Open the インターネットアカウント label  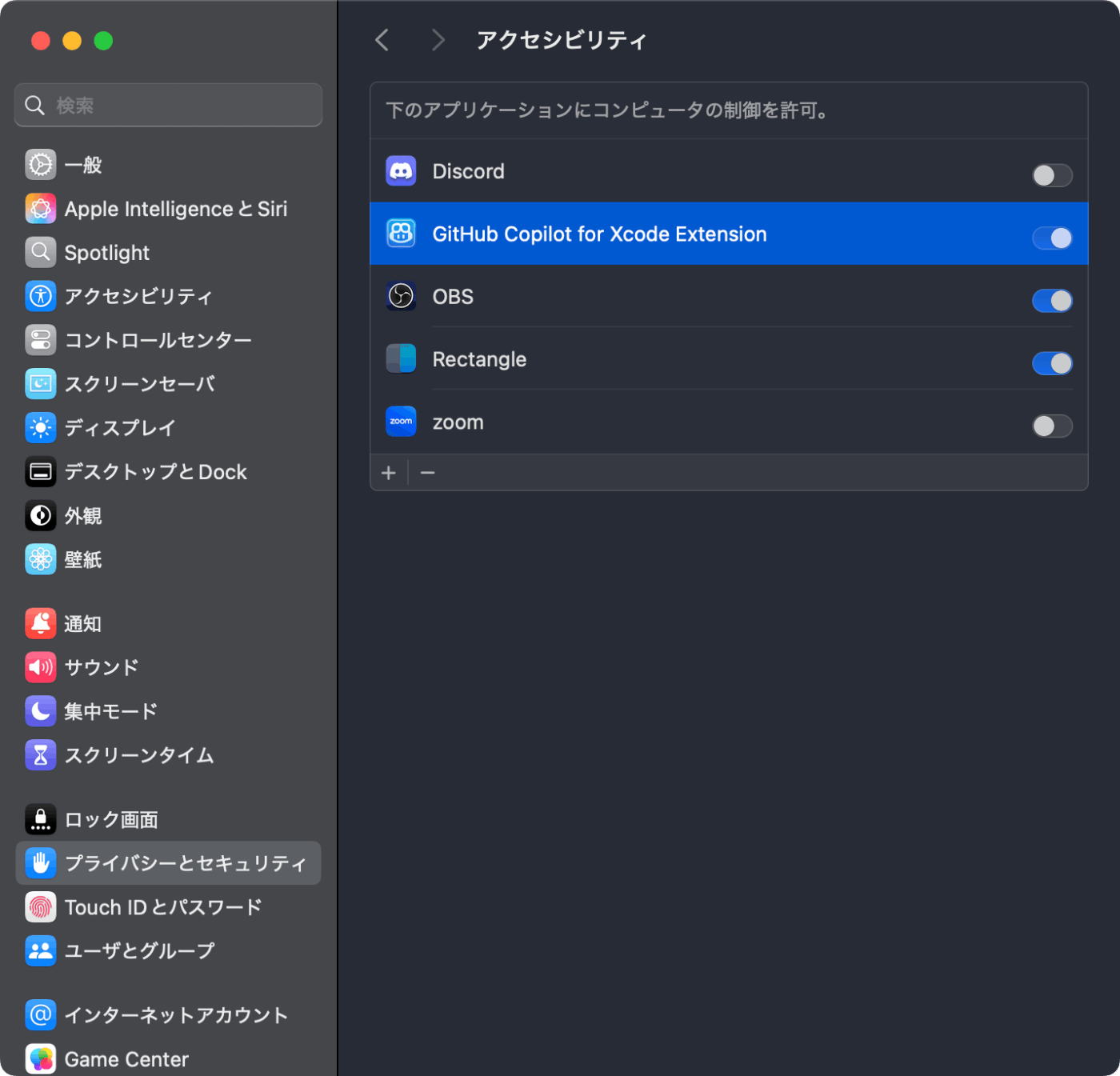point(176,1015)
